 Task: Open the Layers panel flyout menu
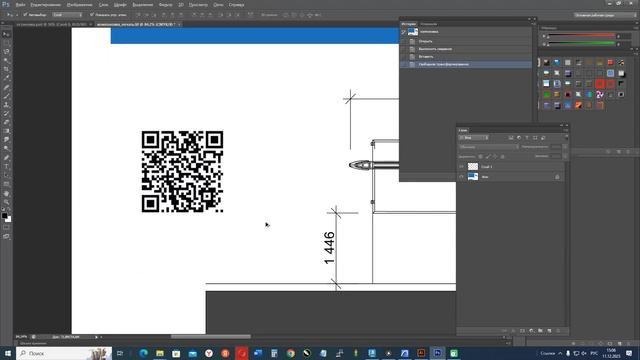tap(566, 130)
